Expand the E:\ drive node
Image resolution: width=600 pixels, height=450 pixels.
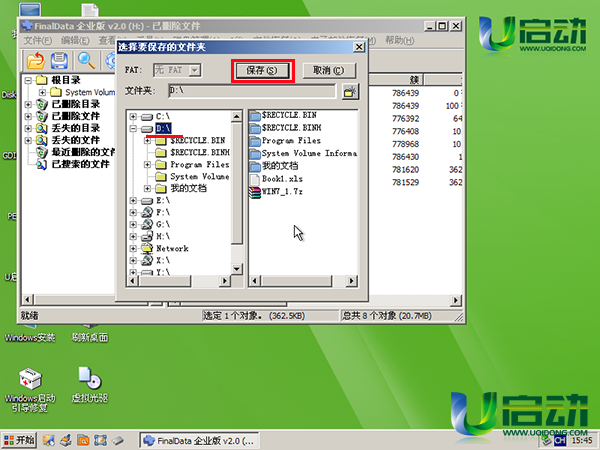133,201
